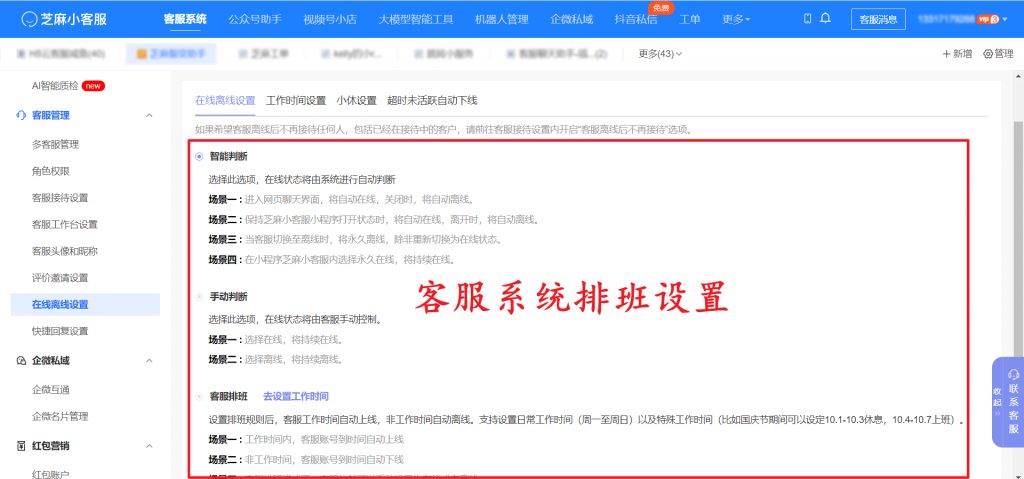This screenshot has width=1024, height=479.
Task: Click the orange icon on 芝麻智能助手 tab
Action: pos(141,54)
